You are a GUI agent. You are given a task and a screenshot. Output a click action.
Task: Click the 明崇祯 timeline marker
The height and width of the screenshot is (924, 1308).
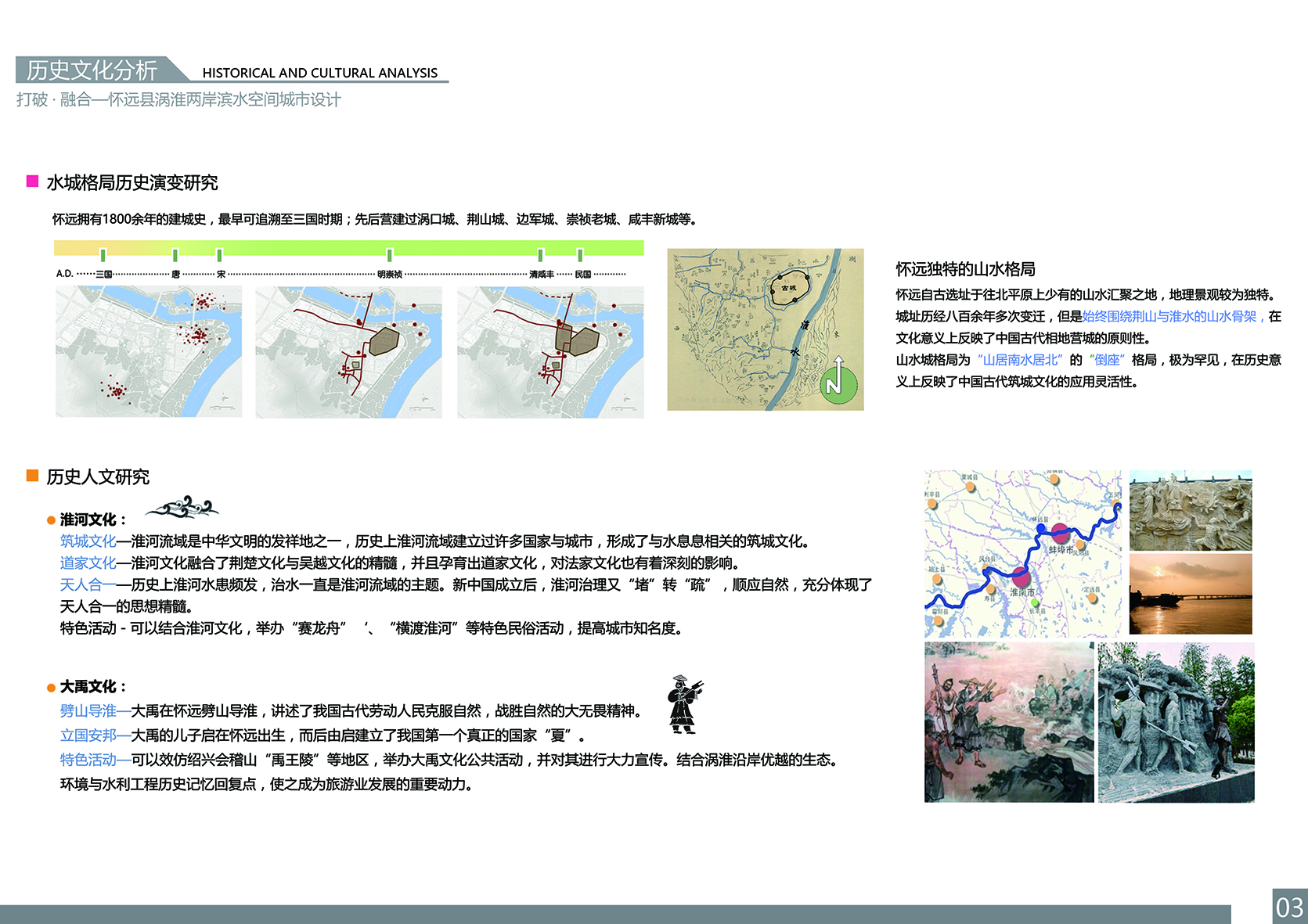390,255
